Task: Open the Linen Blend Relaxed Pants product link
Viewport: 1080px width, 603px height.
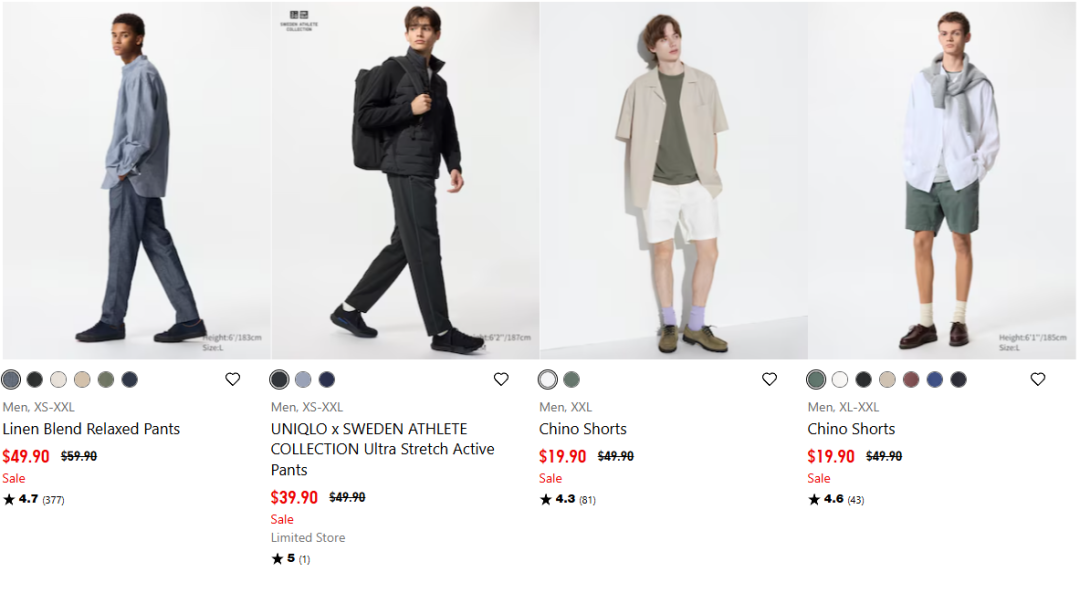Action: (91, 429)
